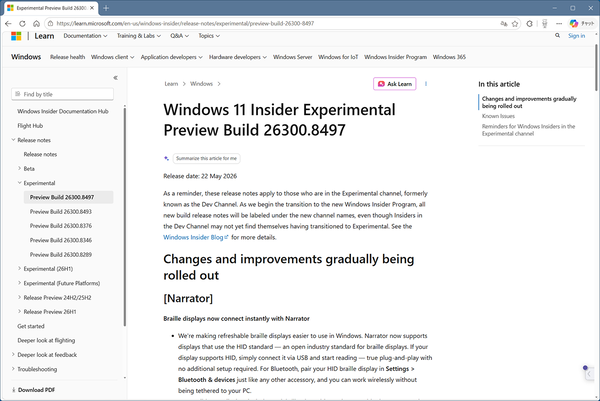Expand the Troubleshooting tree node
Viewport: 600px width, 401px height.
(13, 369)
